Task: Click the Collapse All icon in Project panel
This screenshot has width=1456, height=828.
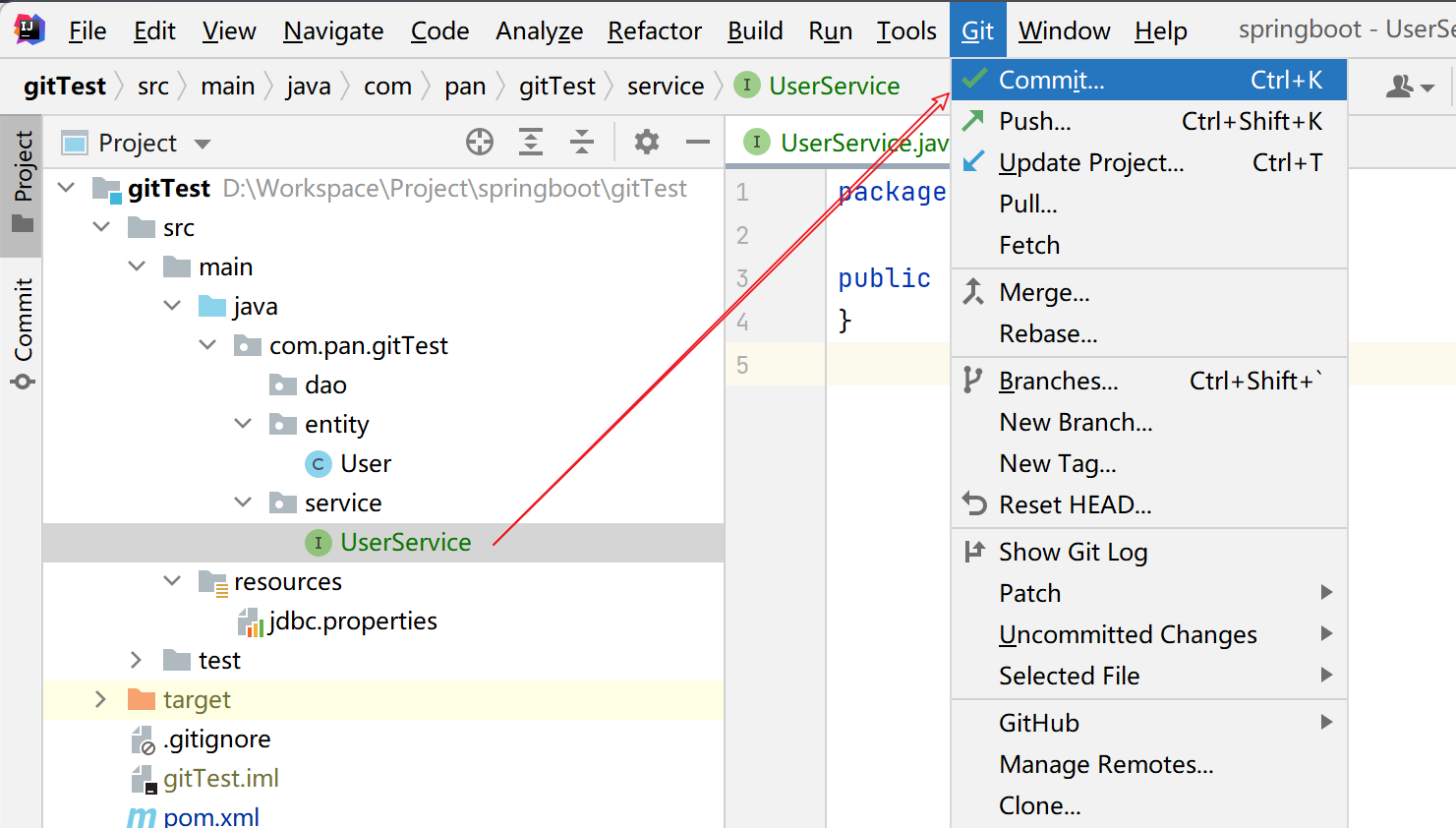Action: tap(582, 143)
